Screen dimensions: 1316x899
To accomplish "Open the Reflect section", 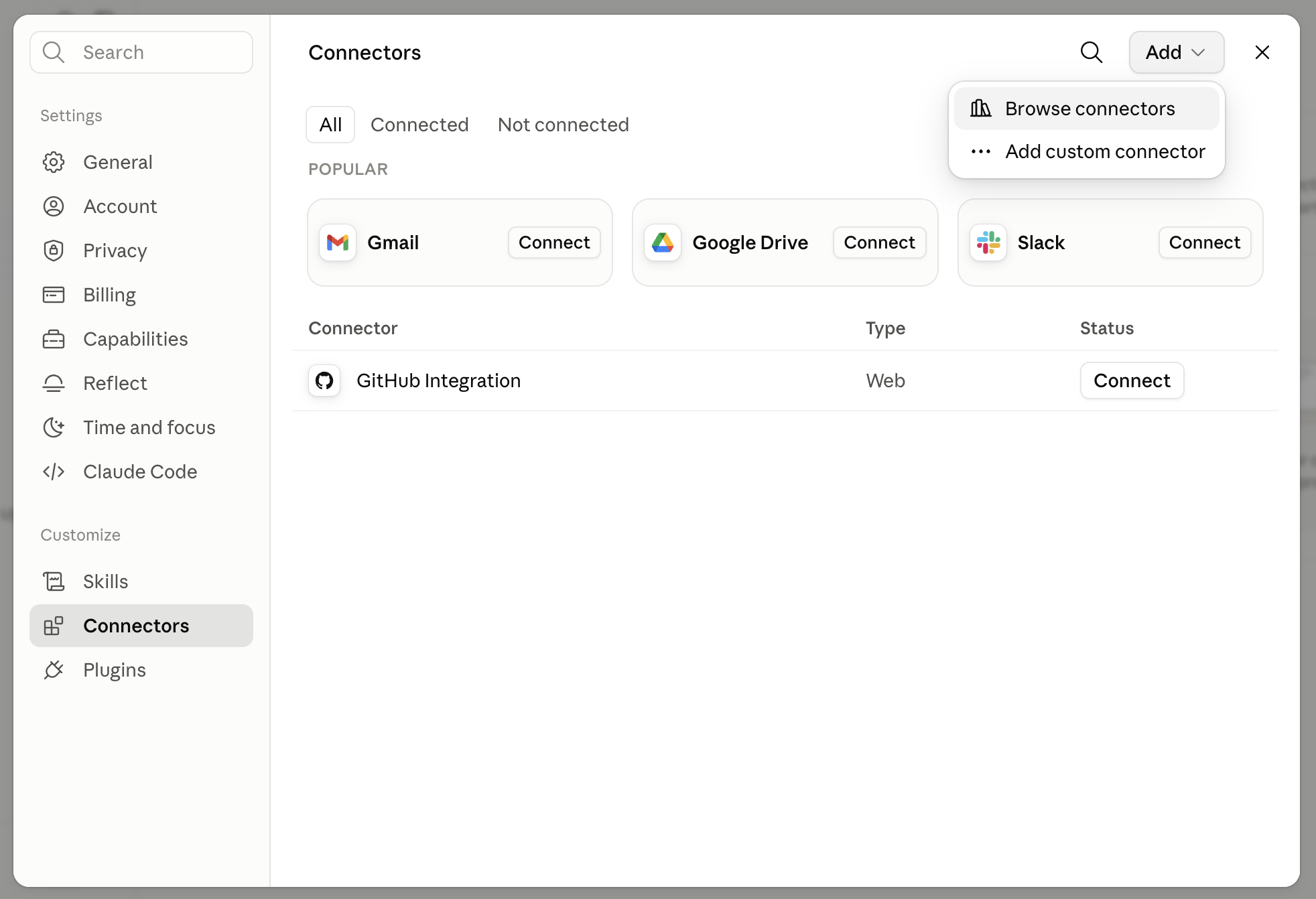I will click(x=141, y=383).
